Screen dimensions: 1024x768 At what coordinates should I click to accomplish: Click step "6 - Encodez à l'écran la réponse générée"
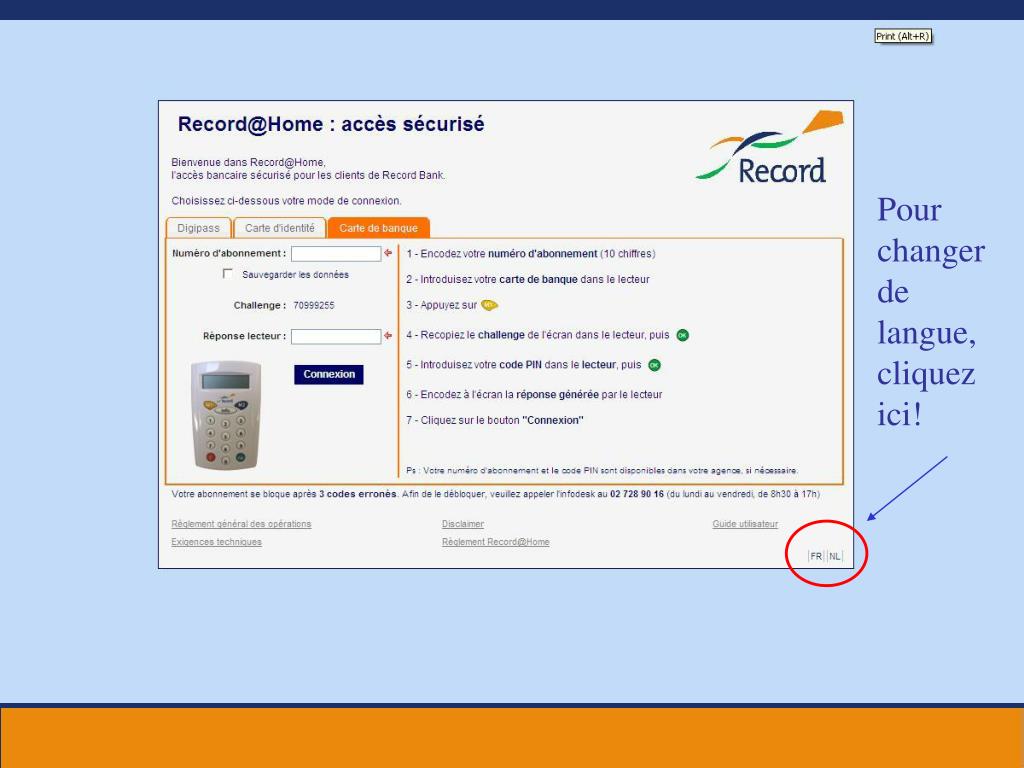click(534, 394)
